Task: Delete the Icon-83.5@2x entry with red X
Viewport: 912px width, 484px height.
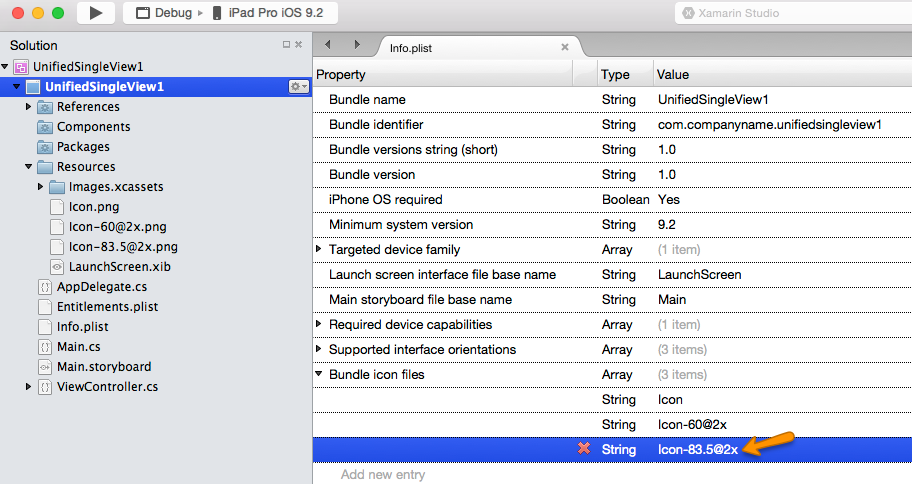Action: 584,449
